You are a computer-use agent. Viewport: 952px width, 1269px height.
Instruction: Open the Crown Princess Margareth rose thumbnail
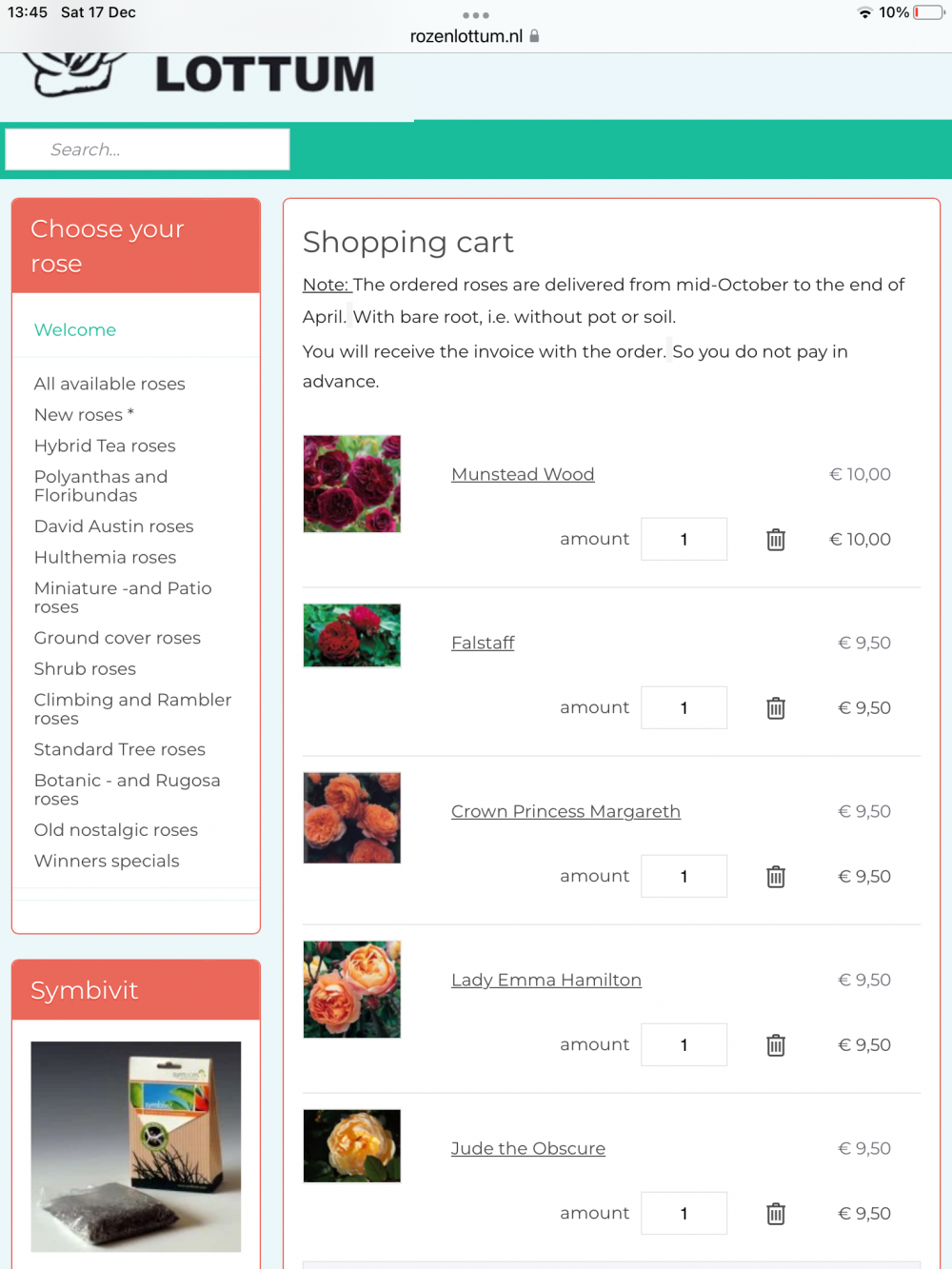352,818
